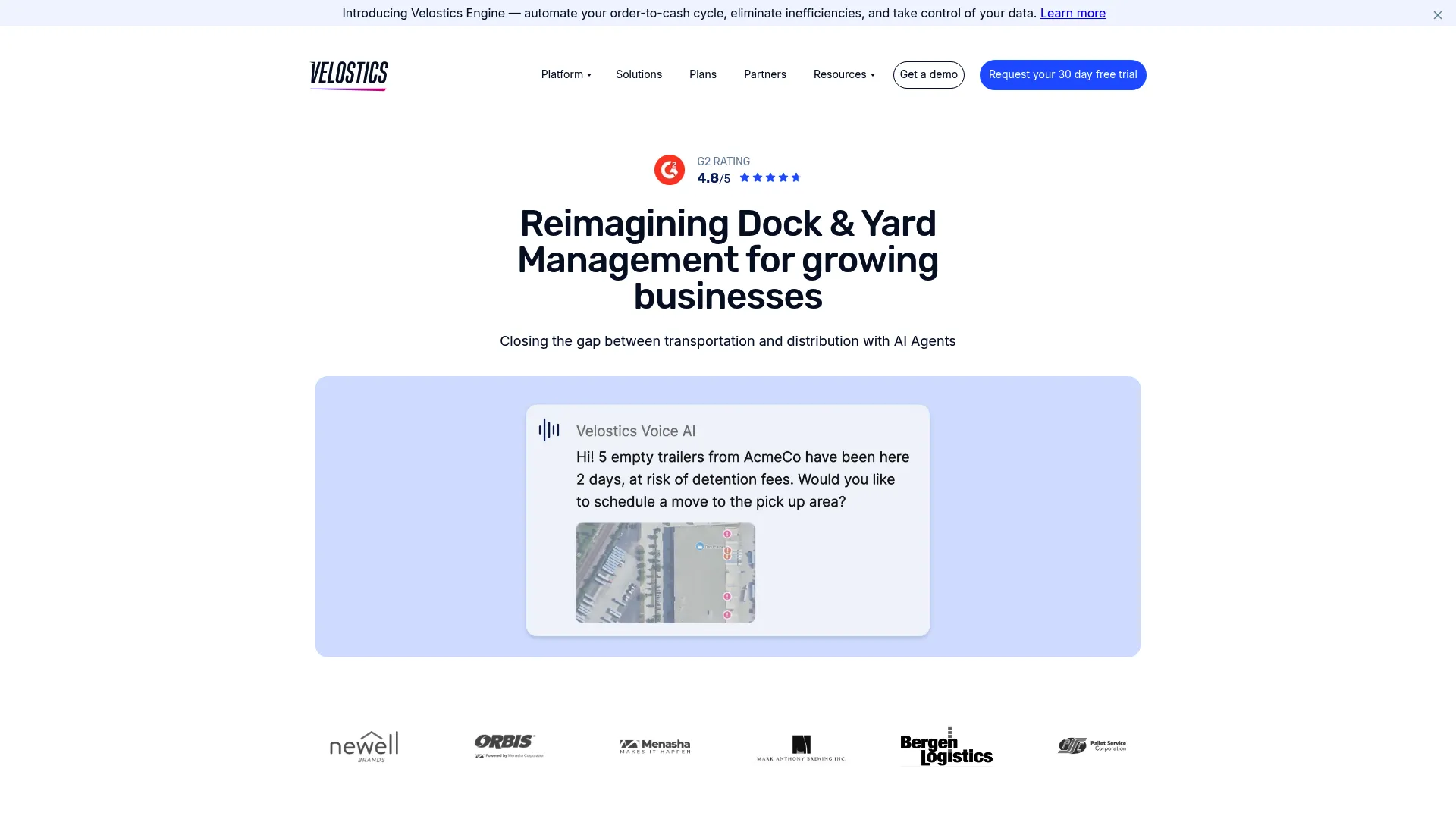Click the Get a demo button
This screenshot has width=1456, height=819.
(928, 74)
